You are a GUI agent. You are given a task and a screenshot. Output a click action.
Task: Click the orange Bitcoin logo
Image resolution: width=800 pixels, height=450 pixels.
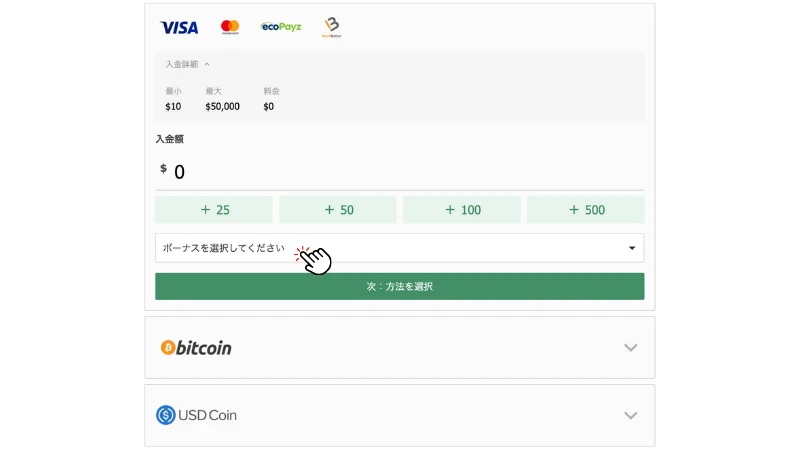(x=168, y=348)
